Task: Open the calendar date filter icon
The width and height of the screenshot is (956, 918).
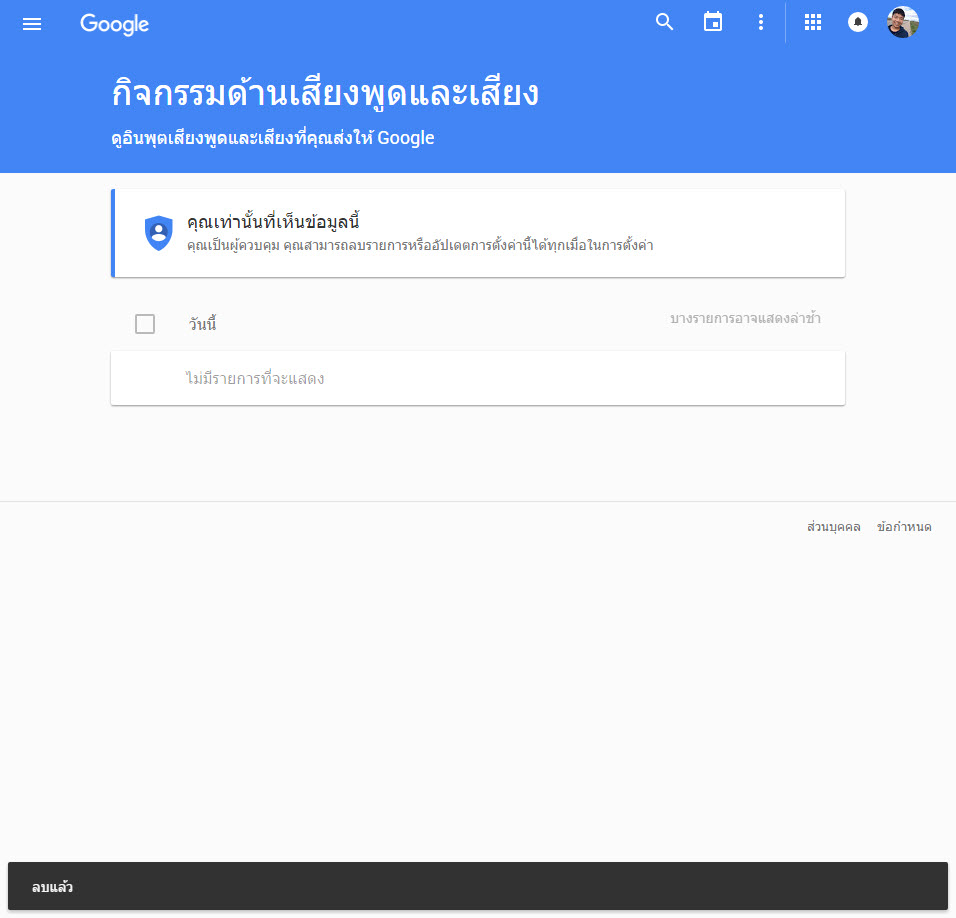Action: [x=713, y=23]
